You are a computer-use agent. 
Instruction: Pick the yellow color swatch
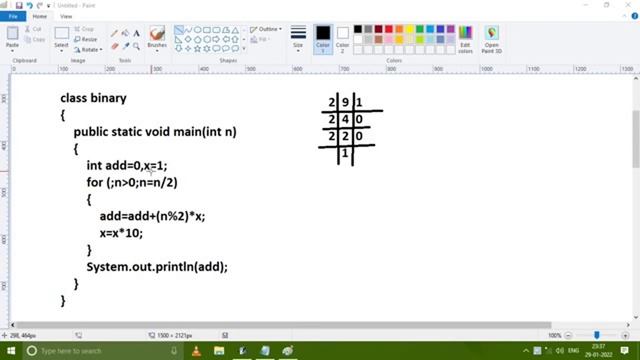point(409,29)
